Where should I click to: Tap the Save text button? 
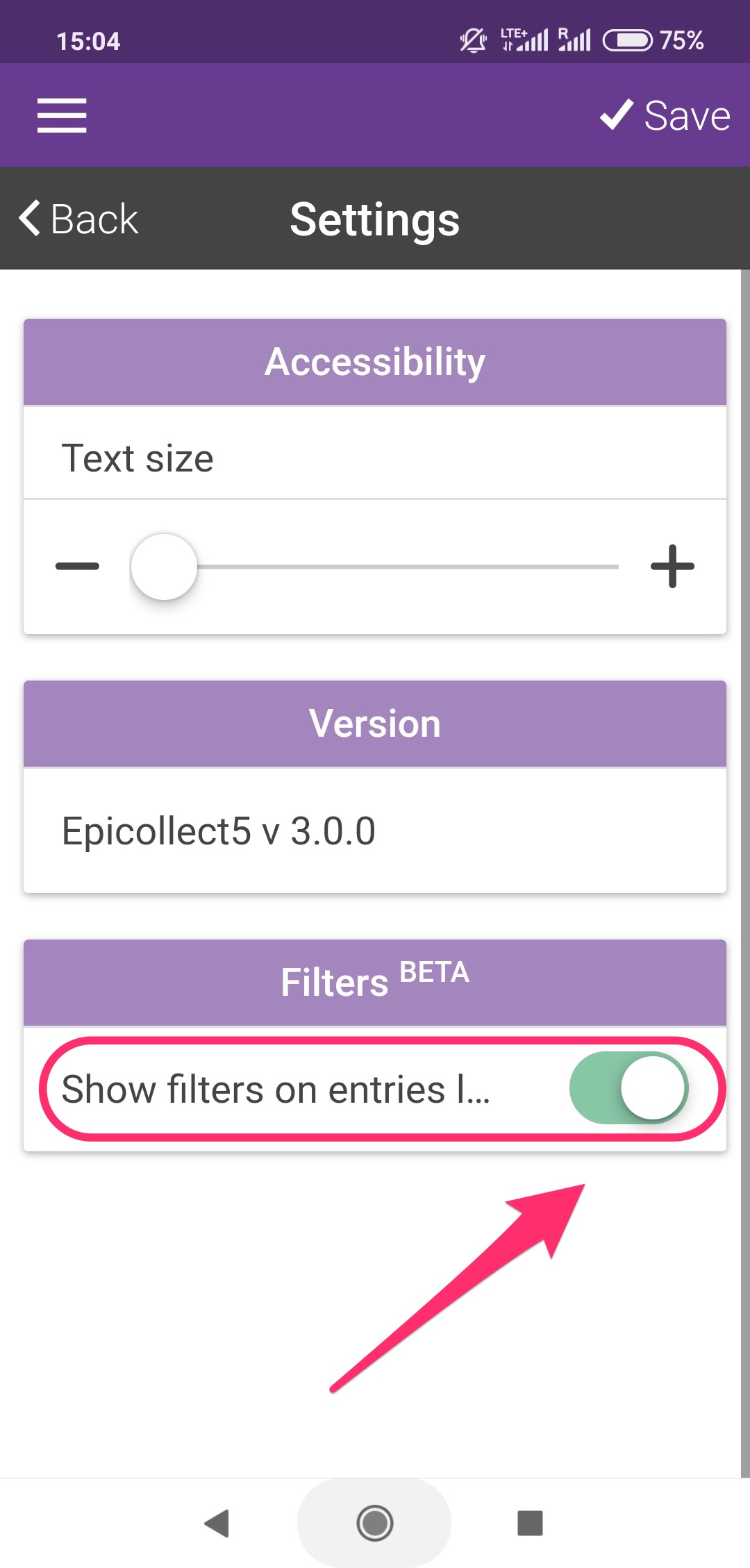click(x=687, y=115)
